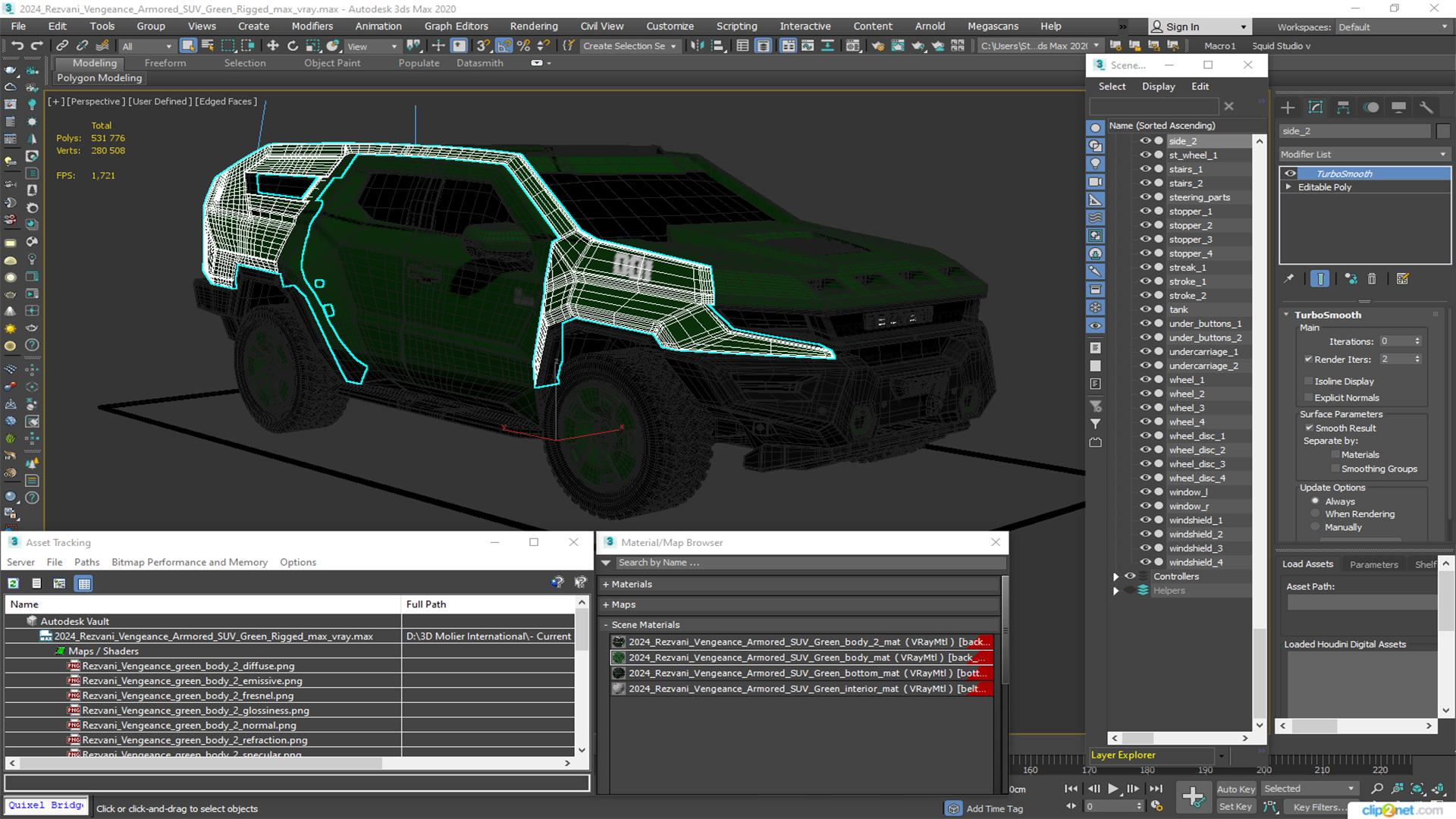Select the When Rendering update option
Viewport: 1456px width, 819px height.
click(1315, 514)
